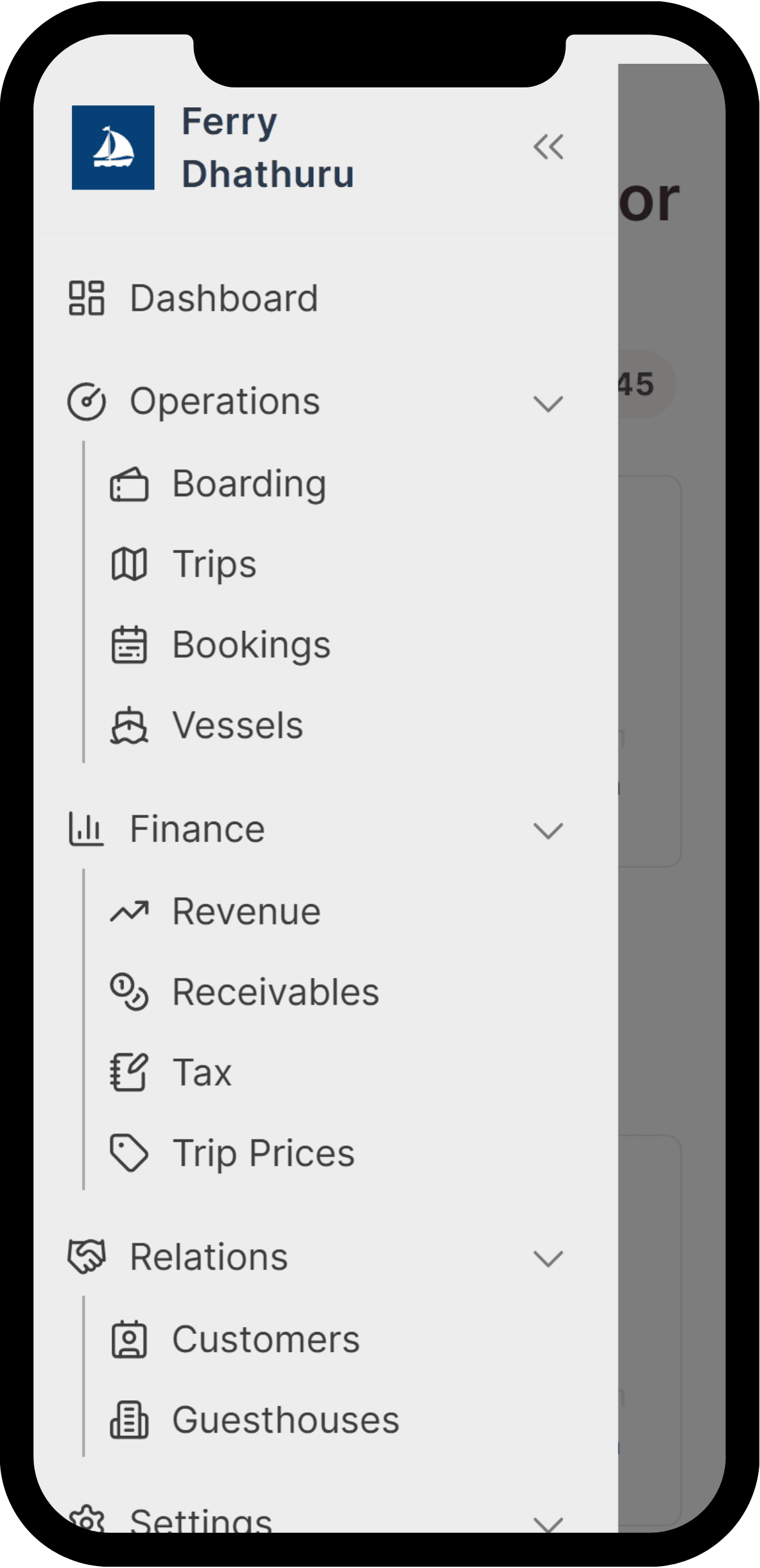Click the Bookings calendar icon
760x1568 pixels.
point(129,644)
